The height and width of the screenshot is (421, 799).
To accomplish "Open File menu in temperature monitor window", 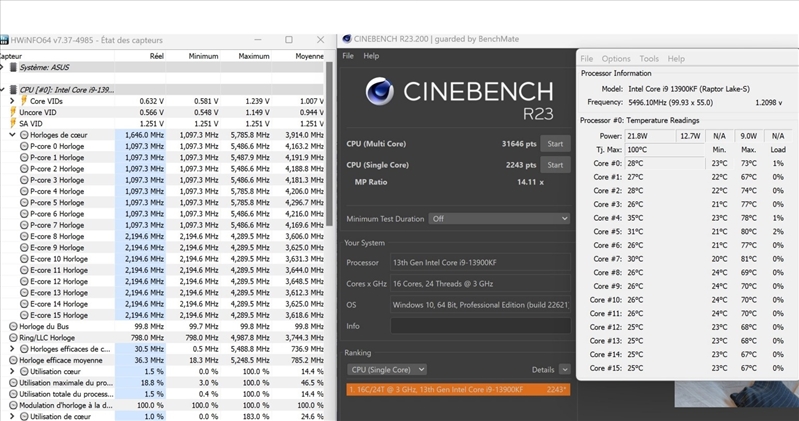I will point(587,59).
